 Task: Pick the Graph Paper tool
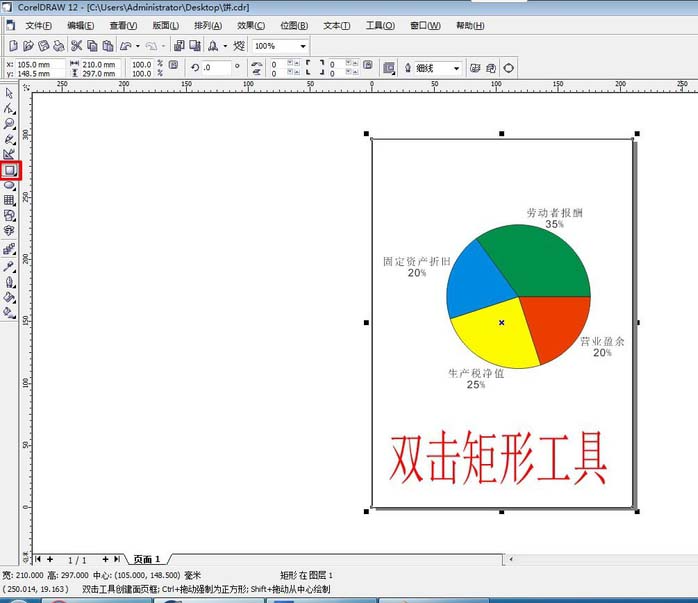click(10, 200)
